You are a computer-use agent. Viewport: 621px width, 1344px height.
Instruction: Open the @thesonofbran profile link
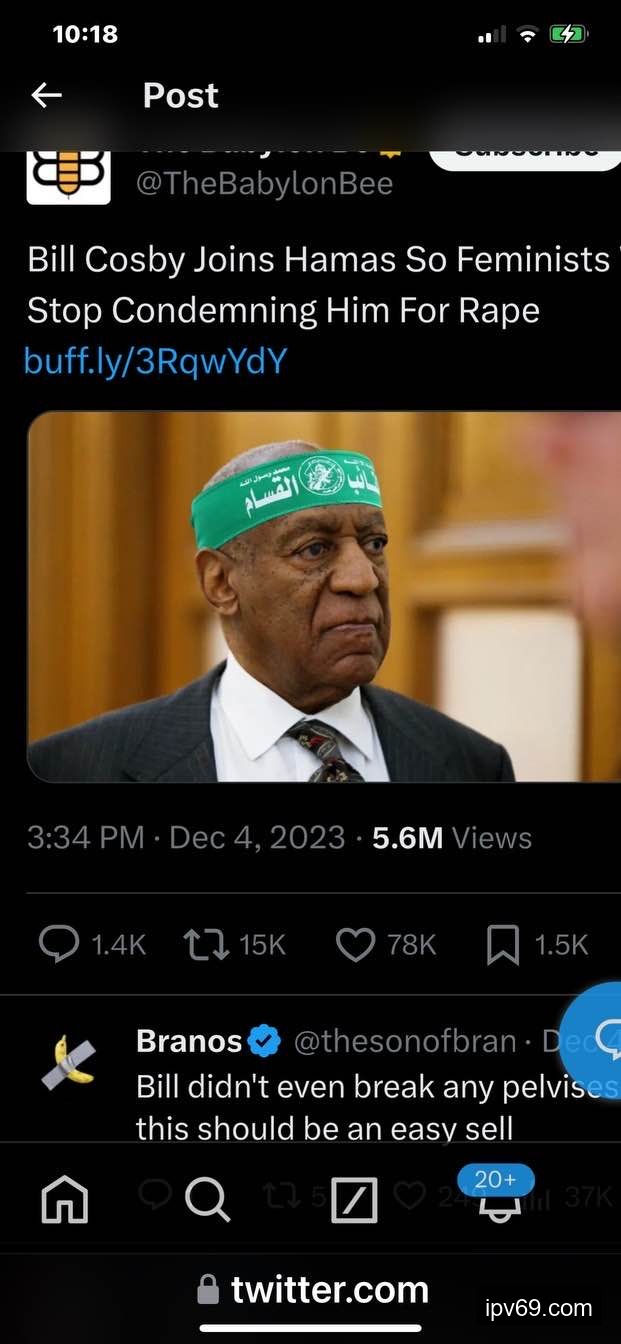(405, 1042)
